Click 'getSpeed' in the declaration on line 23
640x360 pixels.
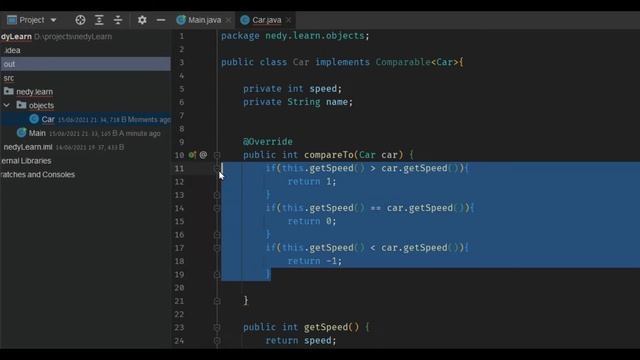point(326,327)
